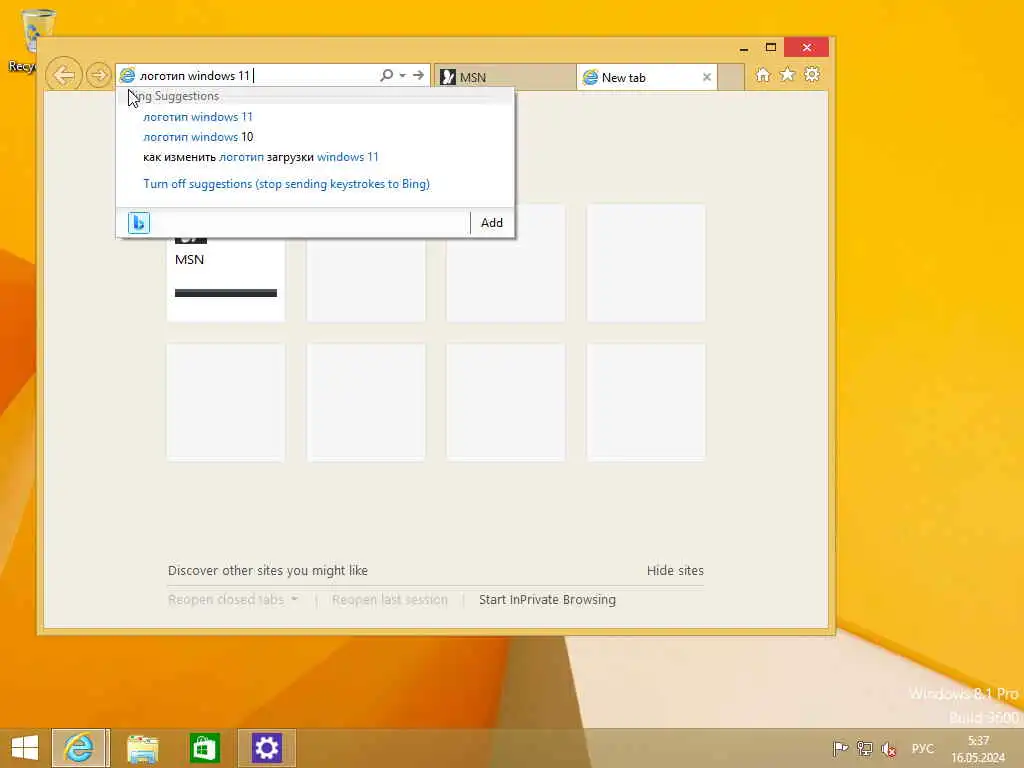Open Favorites star icon
Viewport: 1024px width, 768px height.
788,74
